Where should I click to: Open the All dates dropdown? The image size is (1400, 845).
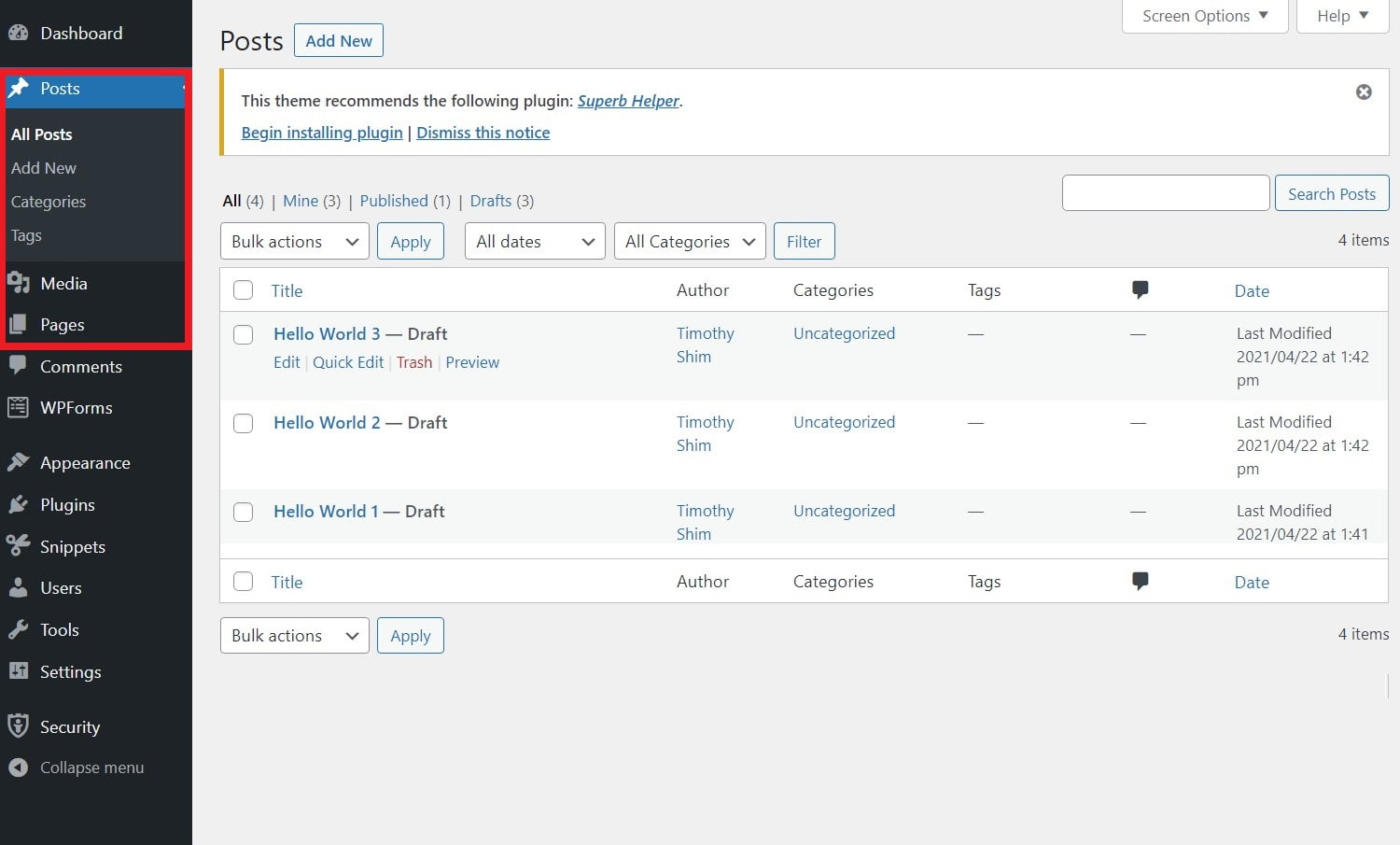tap(535, 241)
